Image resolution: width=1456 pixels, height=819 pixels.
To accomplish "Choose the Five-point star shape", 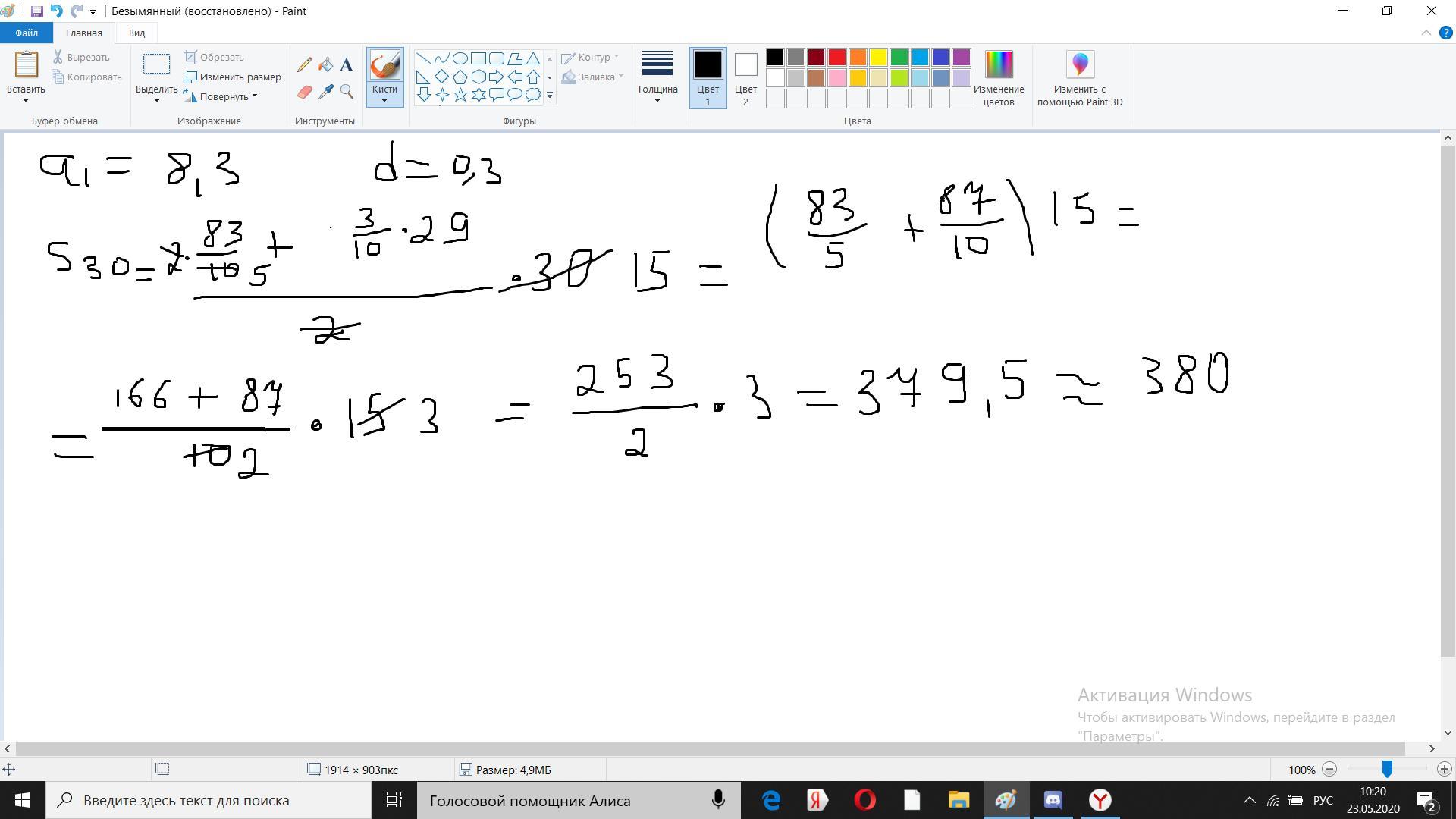I will tap(460, 95).
